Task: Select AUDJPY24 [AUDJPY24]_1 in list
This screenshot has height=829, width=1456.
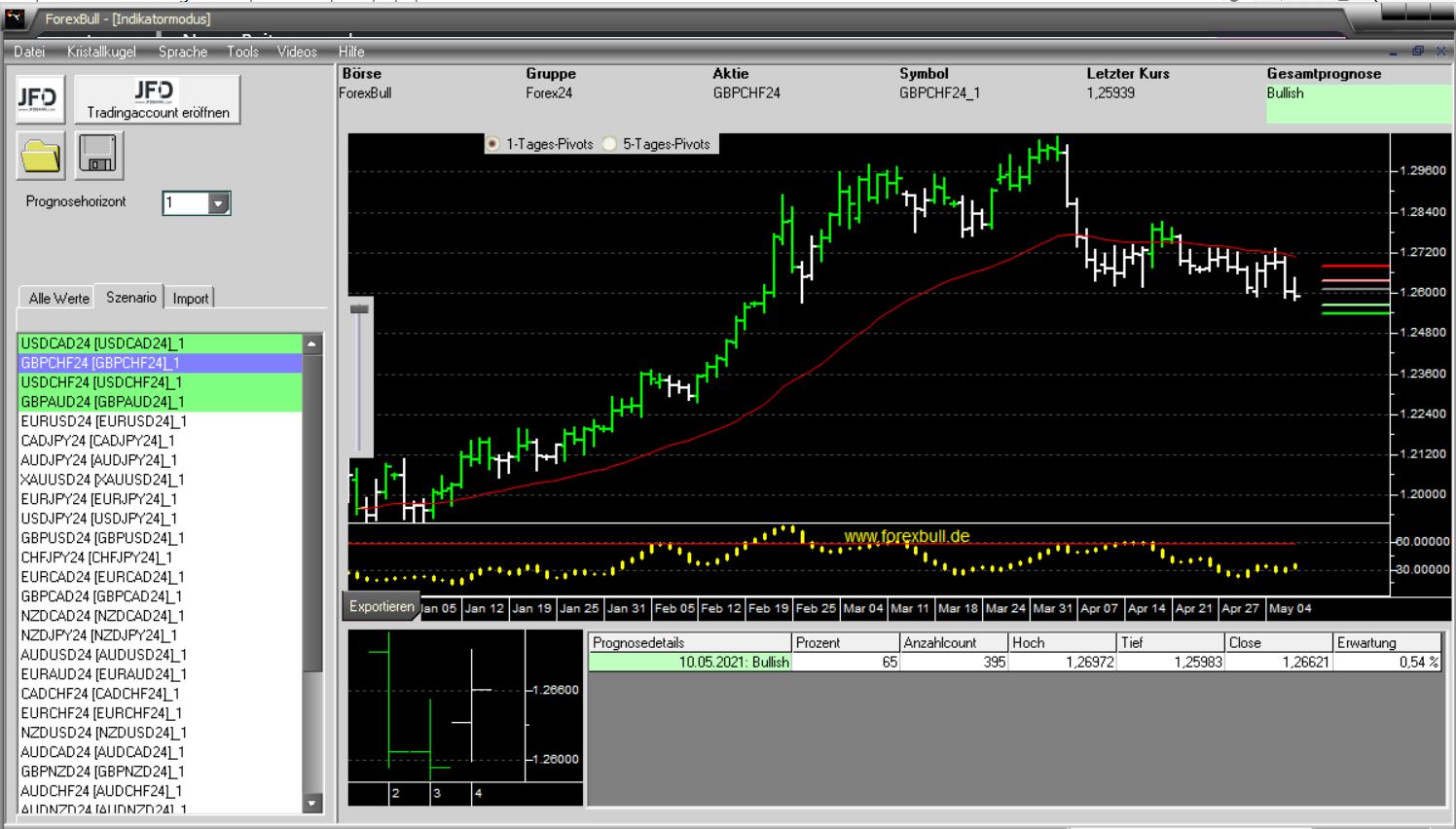Action: (161, 460)
